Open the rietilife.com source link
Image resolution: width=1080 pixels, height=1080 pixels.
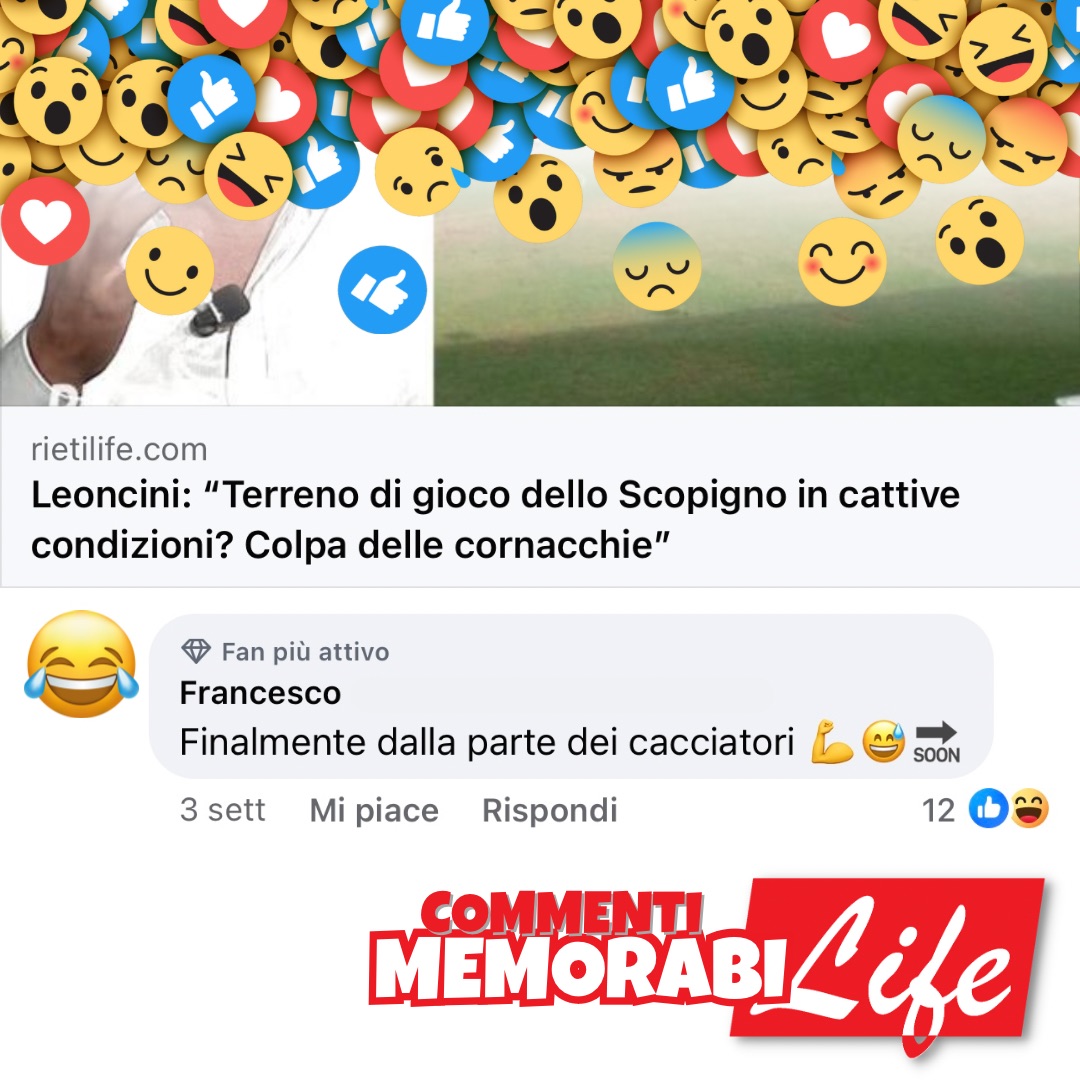click(x=119, y=449)
